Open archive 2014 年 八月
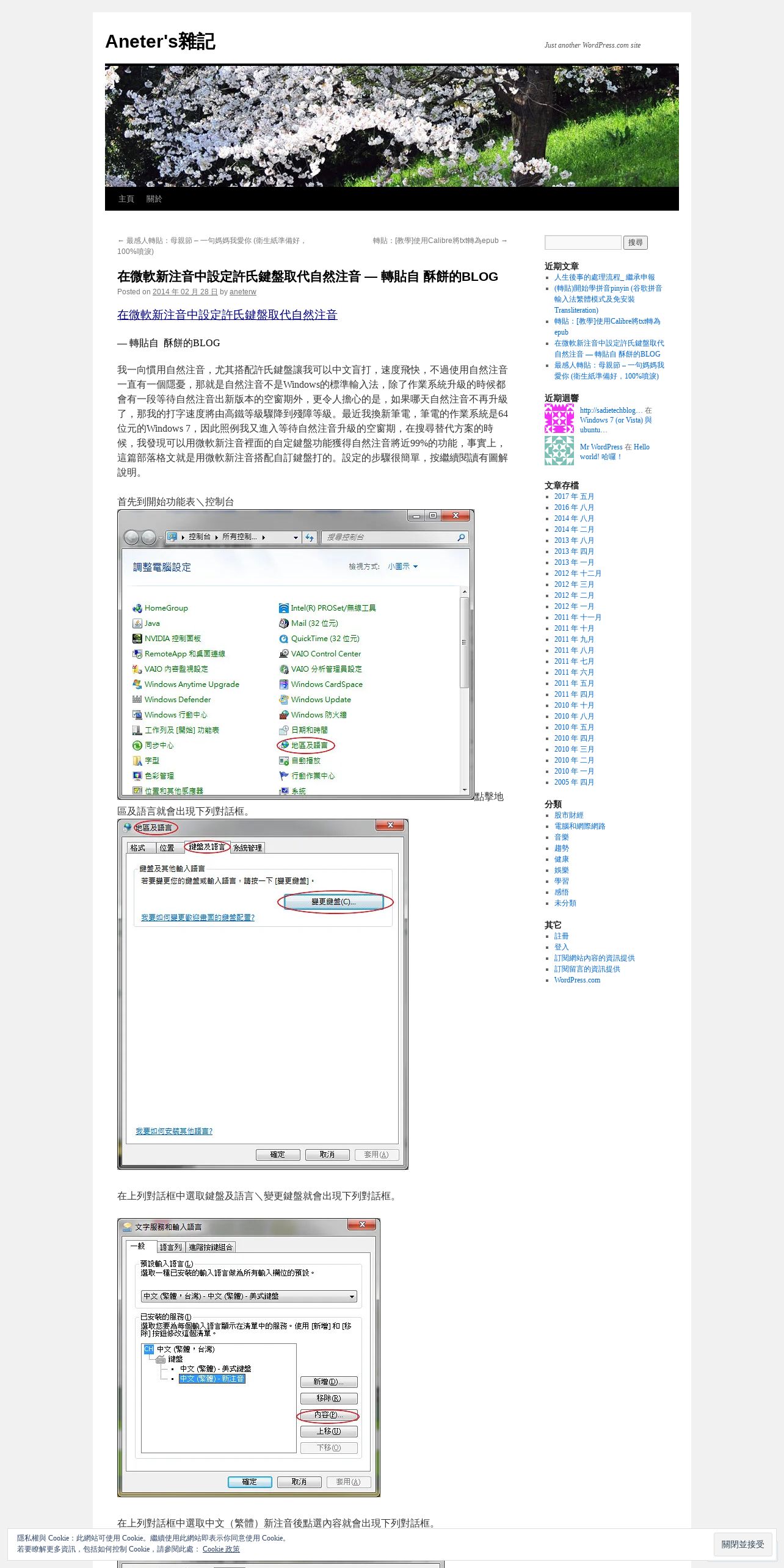Viewport: 784px width, 1568px height. point(574,518)
